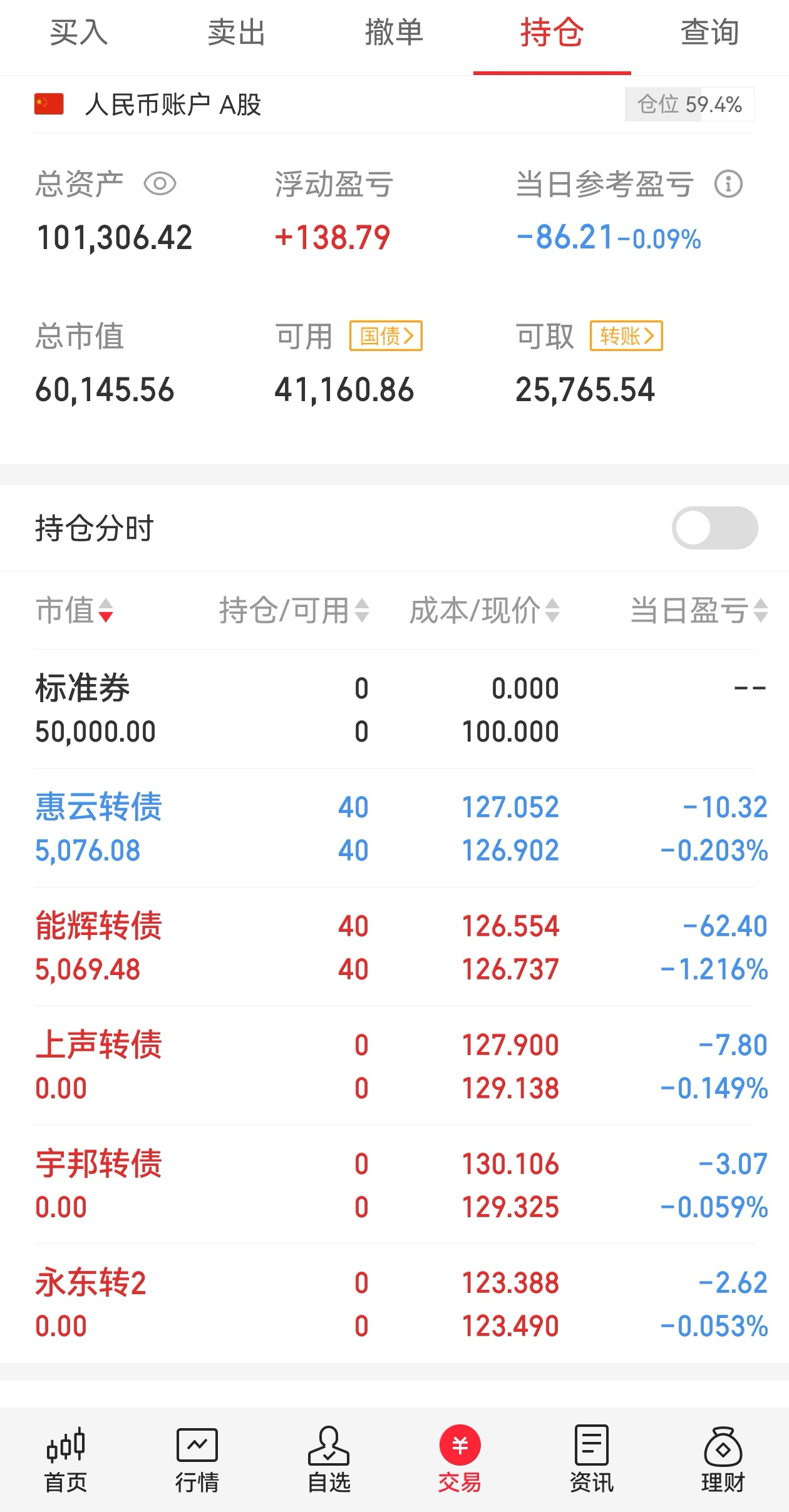Click info icon beside 当日参考盈亏
789x1512 pixels.
click(x=728, y=184)
